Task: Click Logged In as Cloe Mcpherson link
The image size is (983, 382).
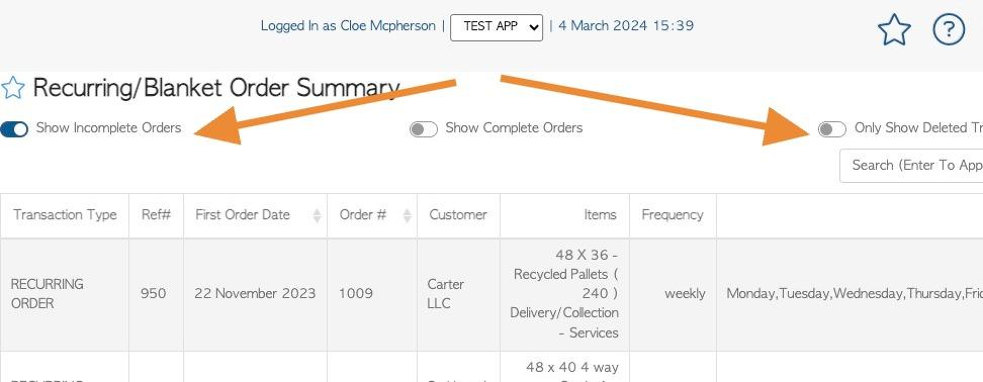Action: point(348,26)
